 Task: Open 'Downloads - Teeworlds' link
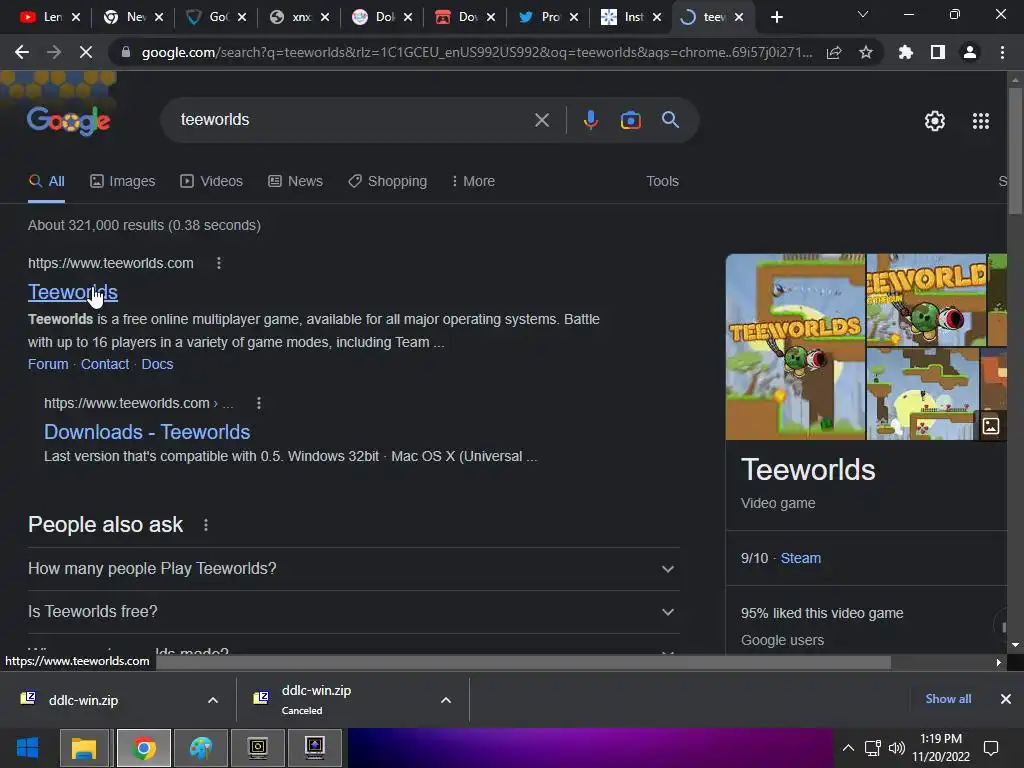(147, 432)
